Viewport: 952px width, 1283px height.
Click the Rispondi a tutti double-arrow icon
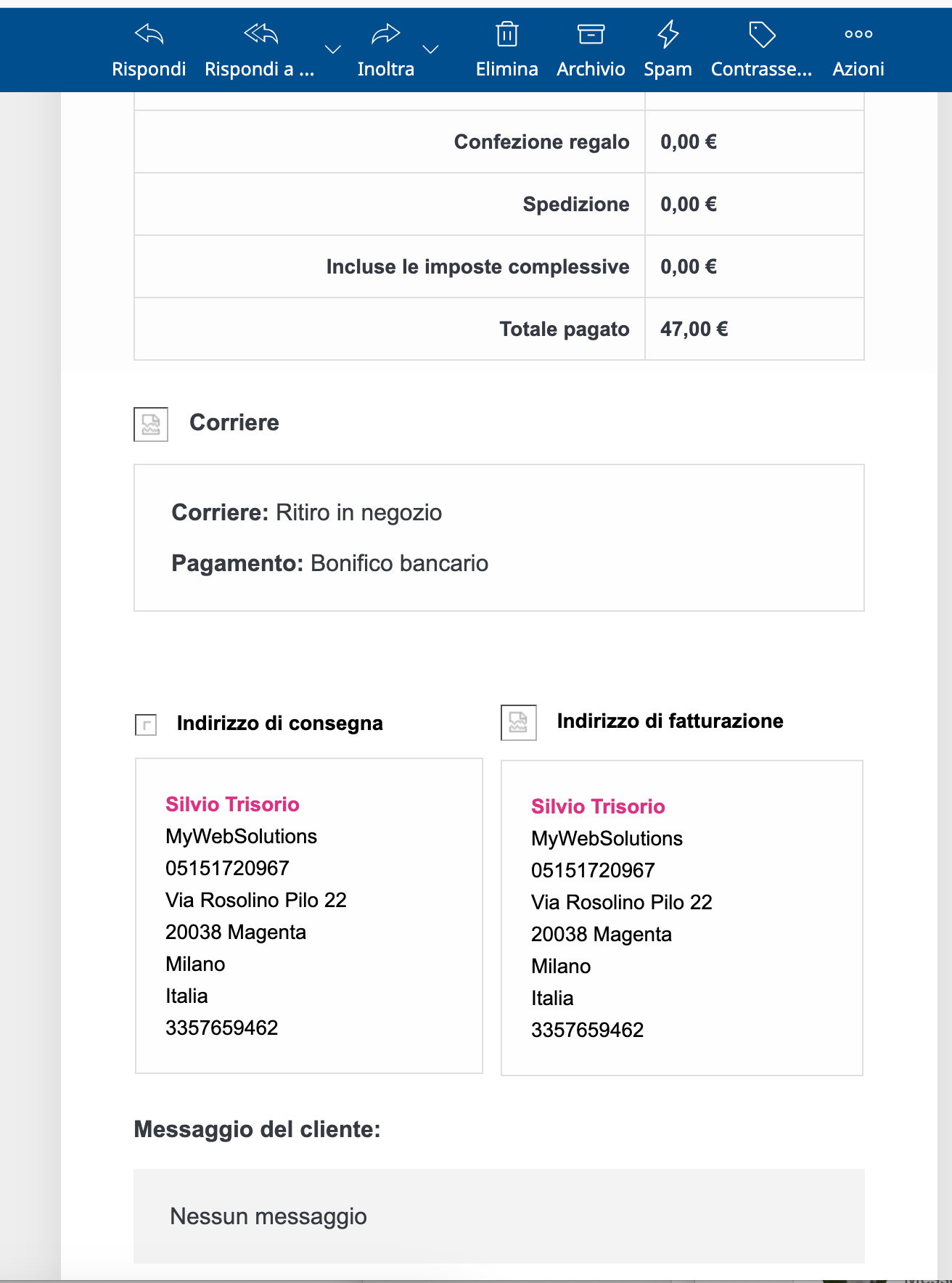260,34
